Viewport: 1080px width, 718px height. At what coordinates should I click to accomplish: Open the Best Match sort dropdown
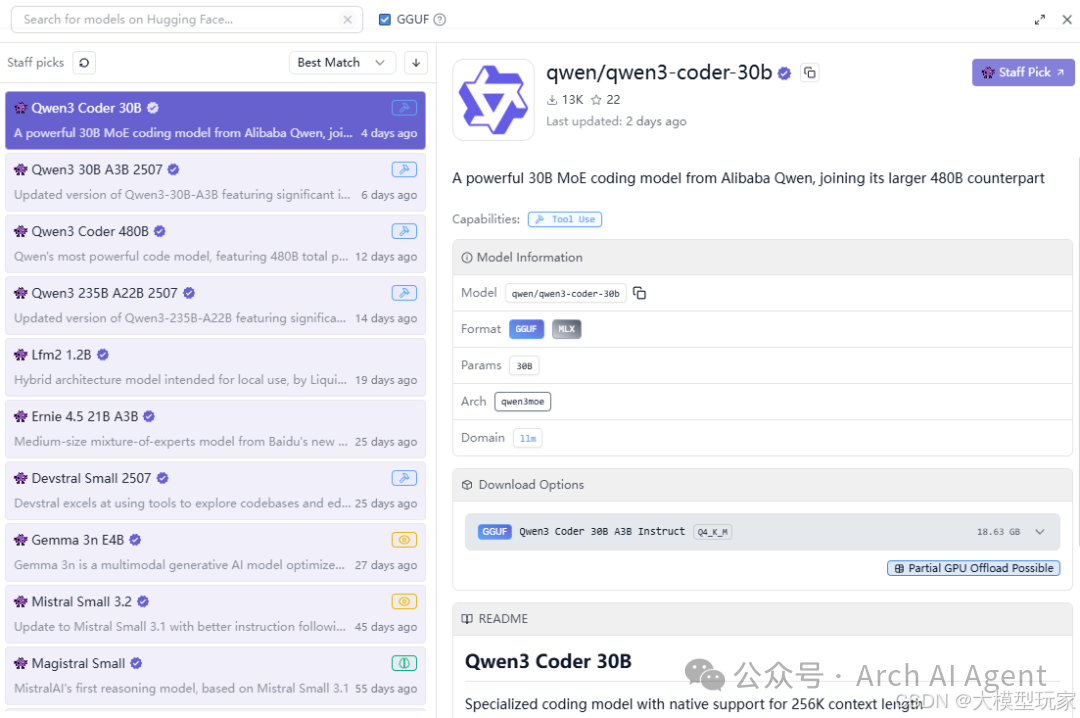[x=342, y=63]
